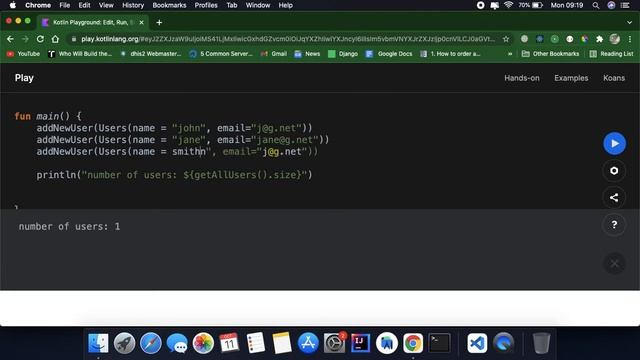The height and width of the screenshot is (360, 640).
Task: Open the Window menu
Action: [258, 5]
